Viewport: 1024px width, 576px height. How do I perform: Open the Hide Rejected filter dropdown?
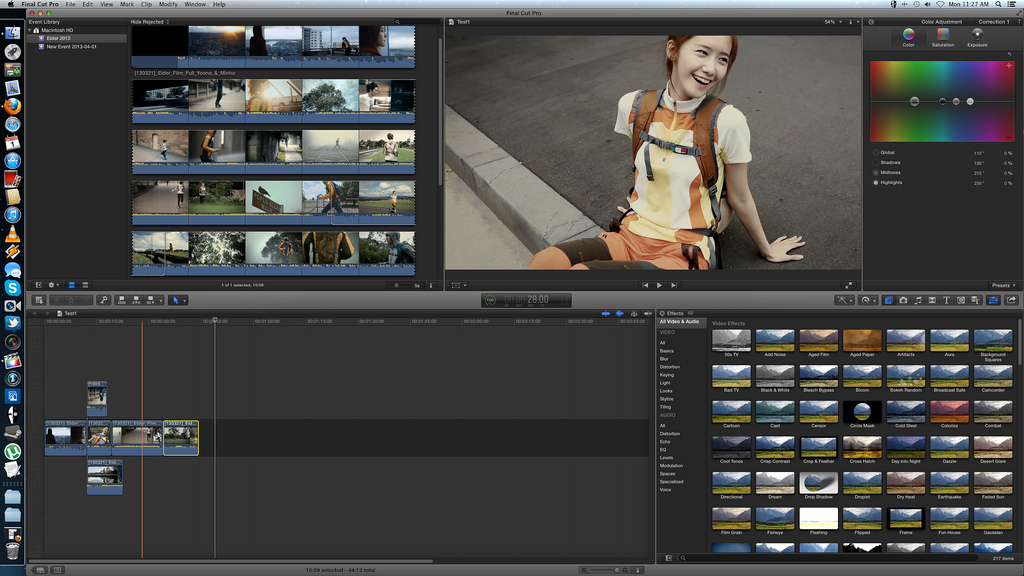[x=150, y=21]
